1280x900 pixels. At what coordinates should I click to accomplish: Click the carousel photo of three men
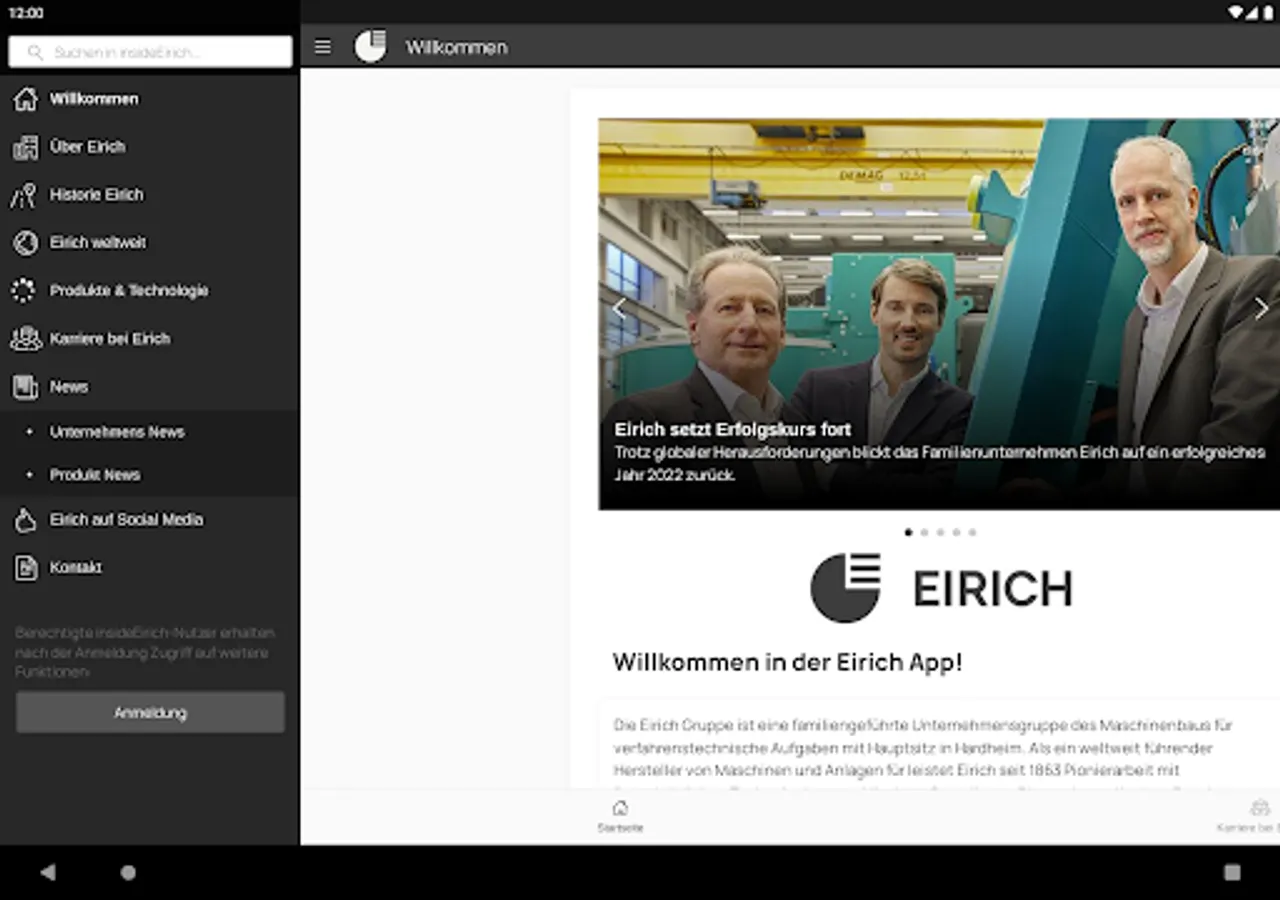939,314
